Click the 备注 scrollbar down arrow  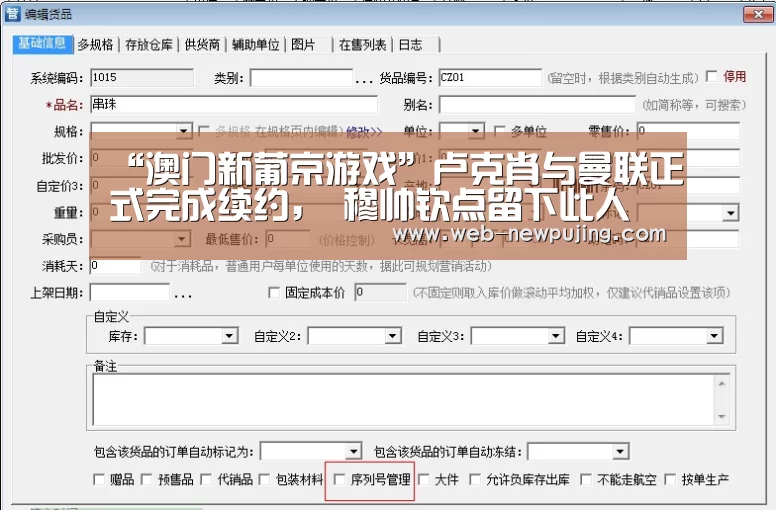[722, 417]
